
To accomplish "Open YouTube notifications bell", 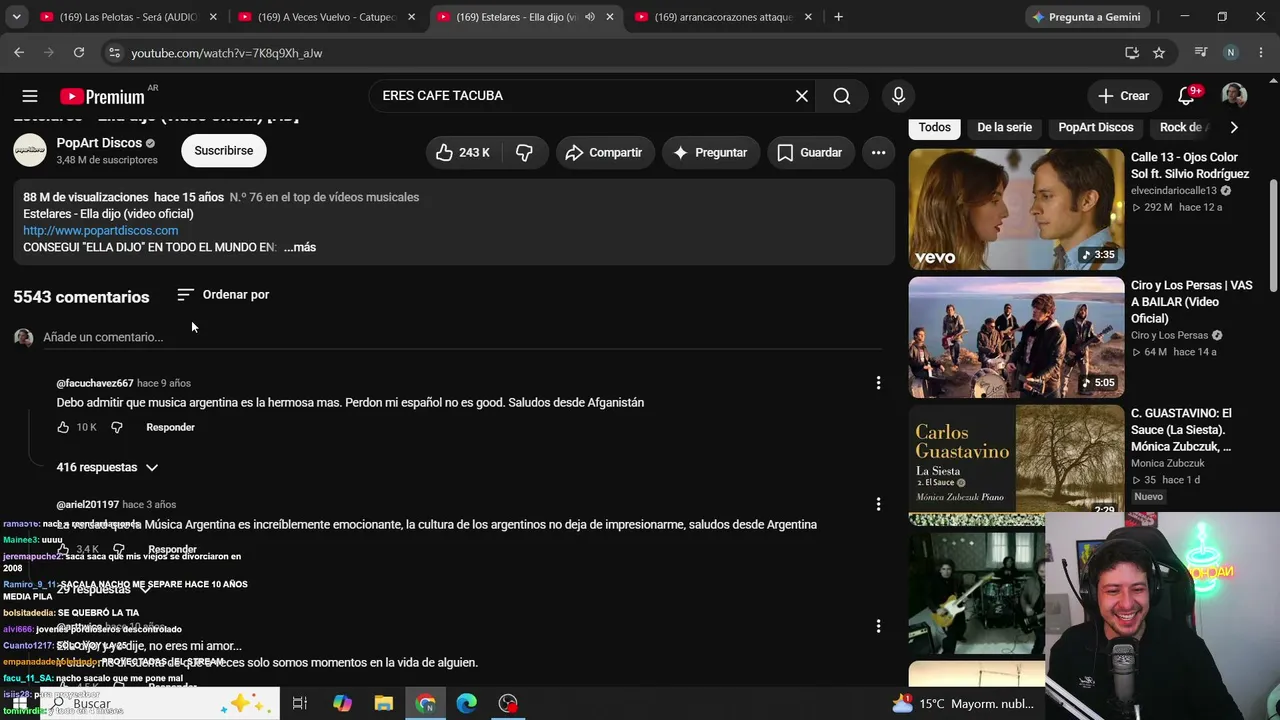I will pos(1186,96).
